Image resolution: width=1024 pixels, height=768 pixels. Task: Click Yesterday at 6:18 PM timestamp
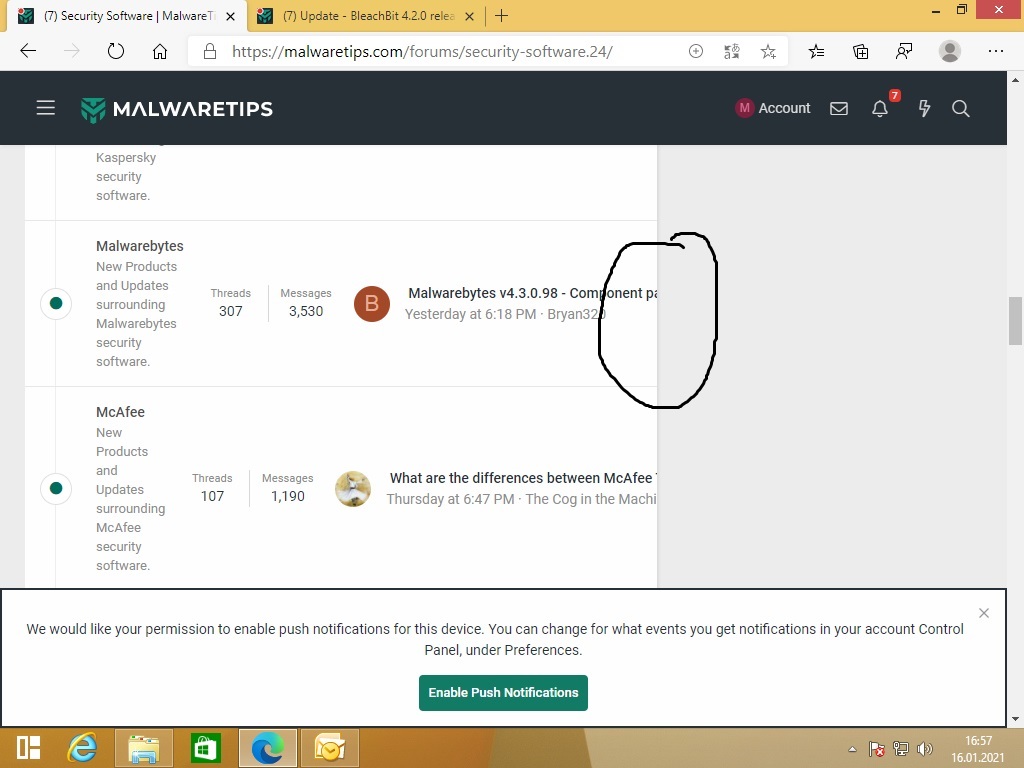pos(470,314)
